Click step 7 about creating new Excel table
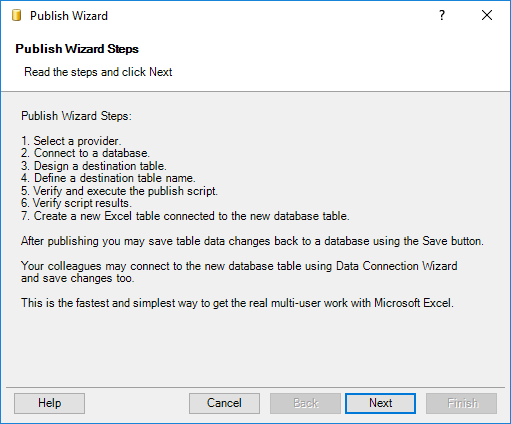This screenshot has height=424, width=511. (185, 216)
